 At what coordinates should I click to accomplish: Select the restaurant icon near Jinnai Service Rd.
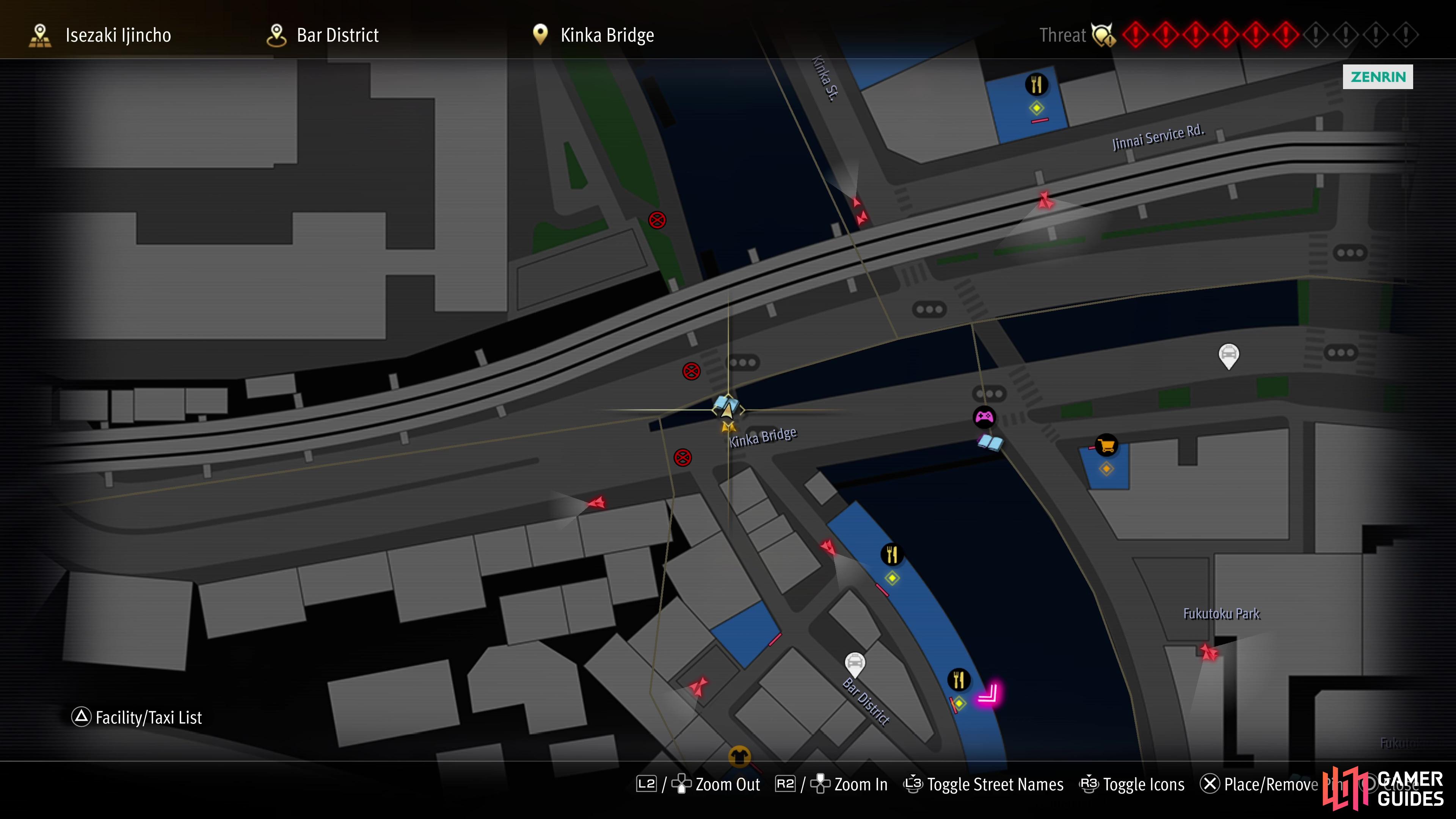click(x=1036, y=85)
